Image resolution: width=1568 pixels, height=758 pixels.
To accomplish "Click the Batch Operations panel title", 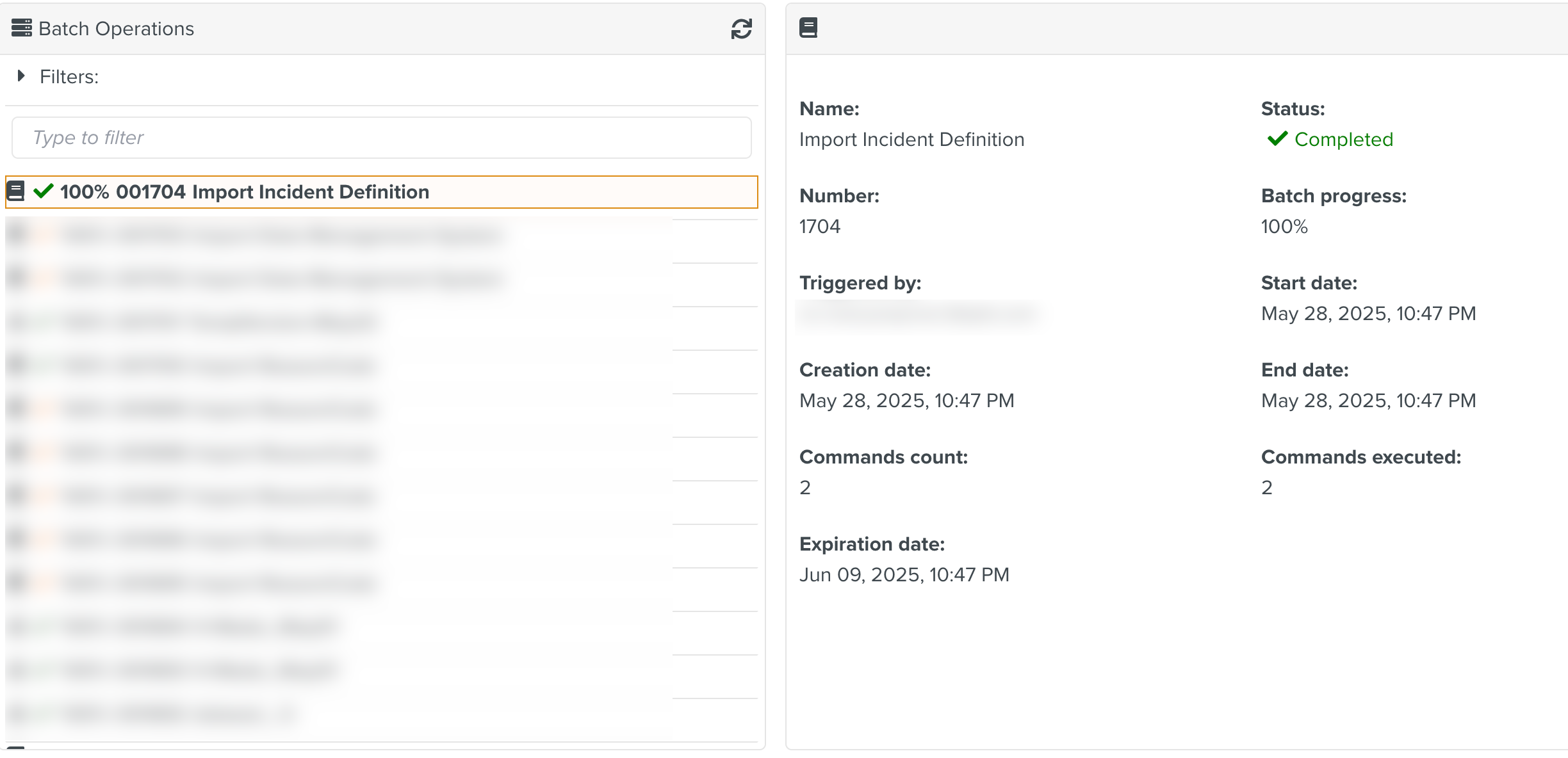I will point(116,29).
